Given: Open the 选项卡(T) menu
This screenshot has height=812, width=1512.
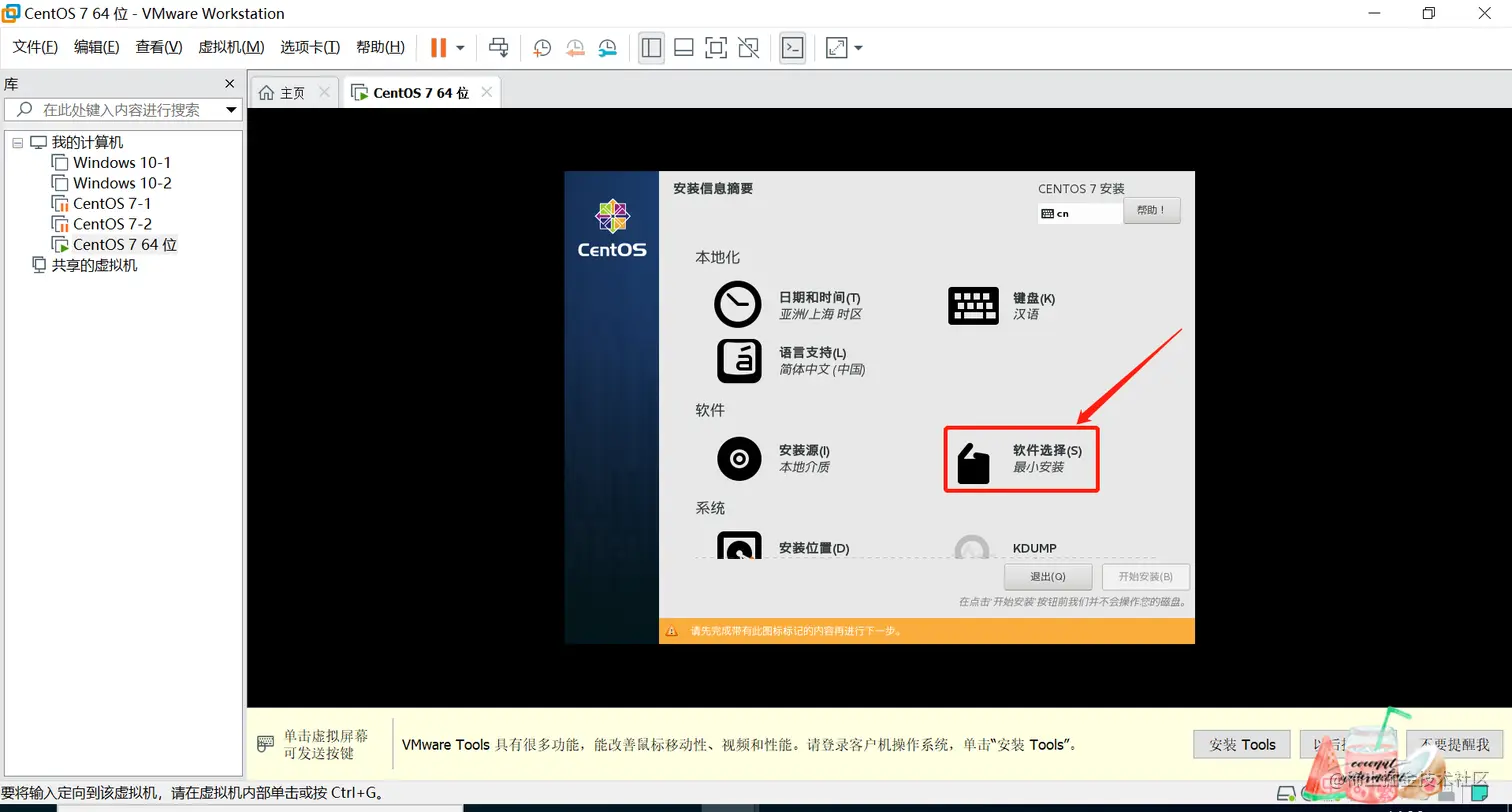Looking at the screenshot, I should (310, 47).
